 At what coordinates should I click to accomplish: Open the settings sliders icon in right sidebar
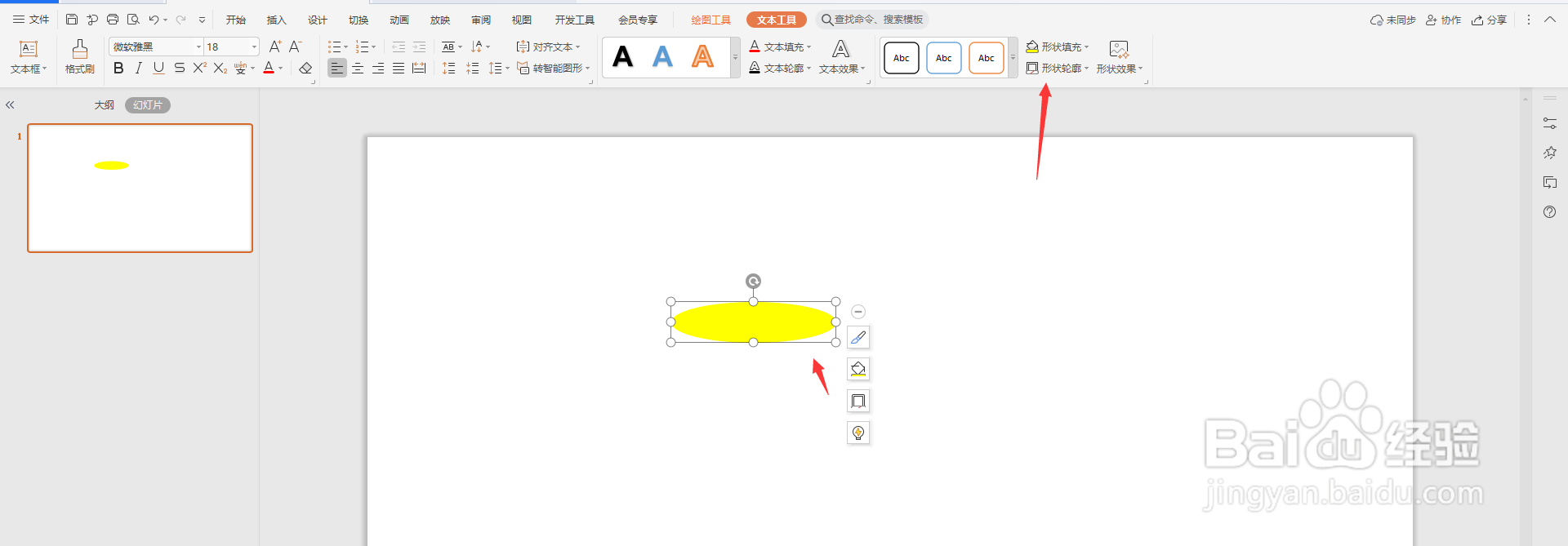pos(1549,123)
